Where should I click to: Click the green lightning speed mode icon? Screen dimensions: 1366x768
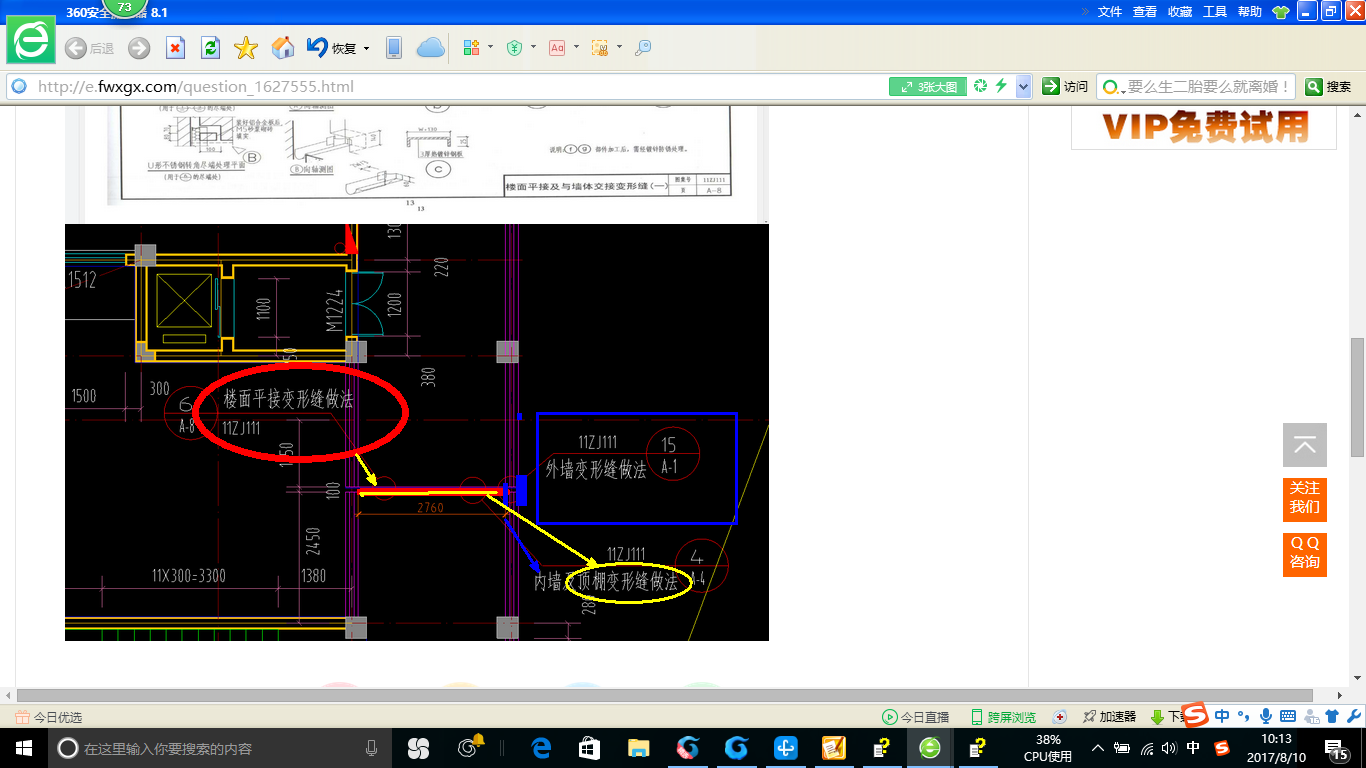(1001, 87)
